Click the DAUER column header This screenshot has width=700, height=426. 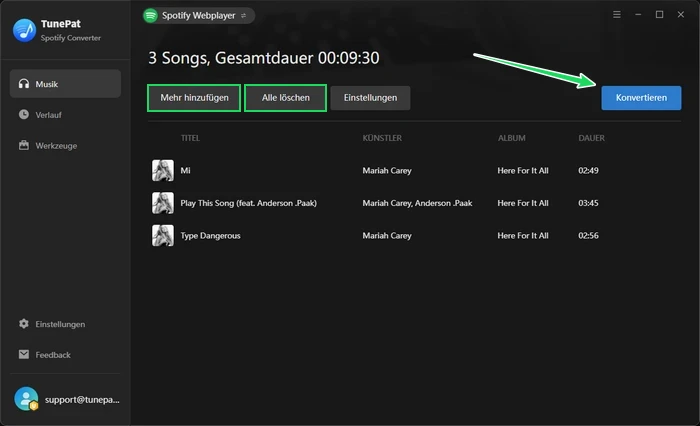(591, 138)
